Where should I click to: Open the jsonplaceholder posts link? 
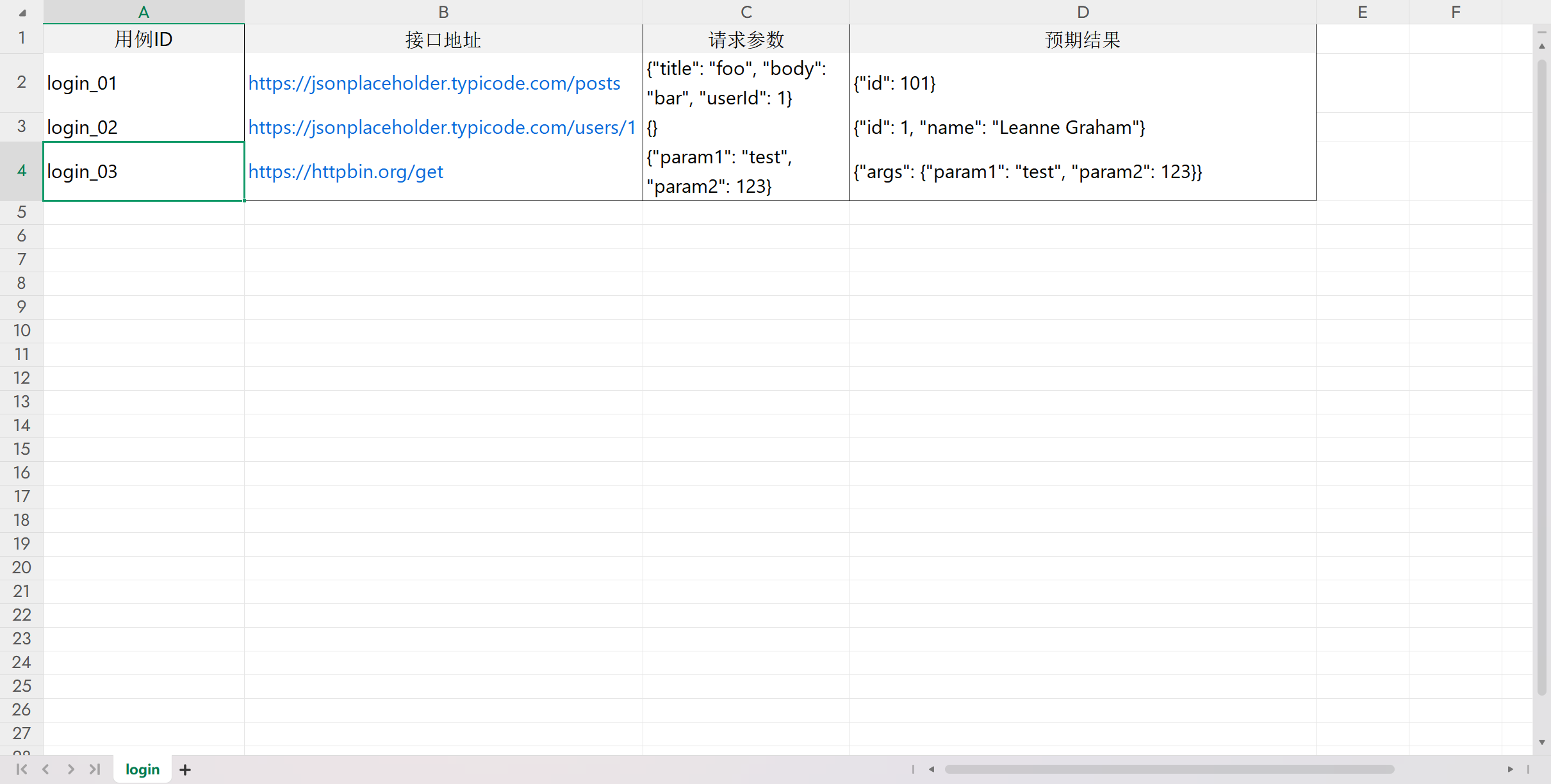[x=434, y=83]
